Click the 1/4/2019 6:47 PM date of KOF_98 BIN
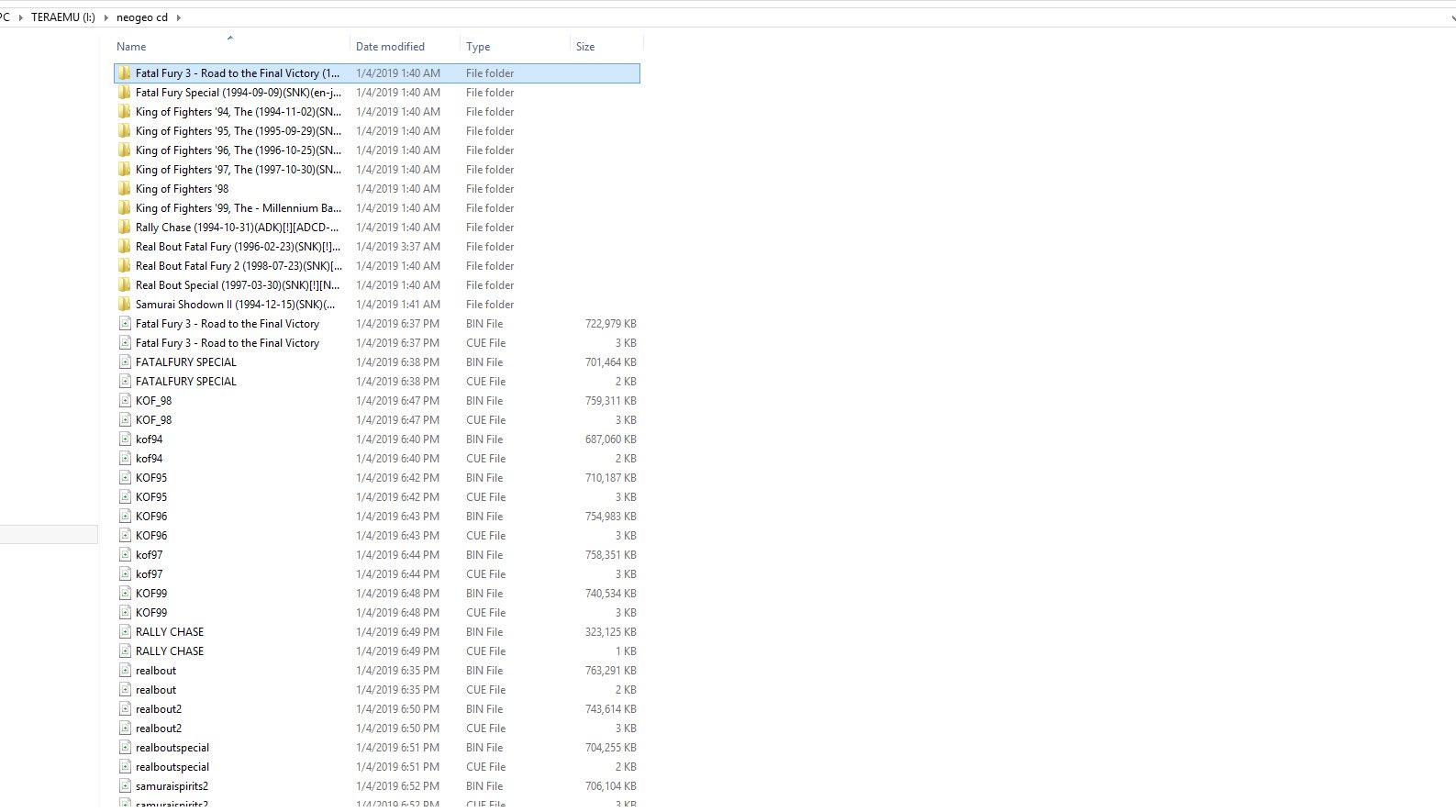The image size is (1456, 812). point(398,401)
